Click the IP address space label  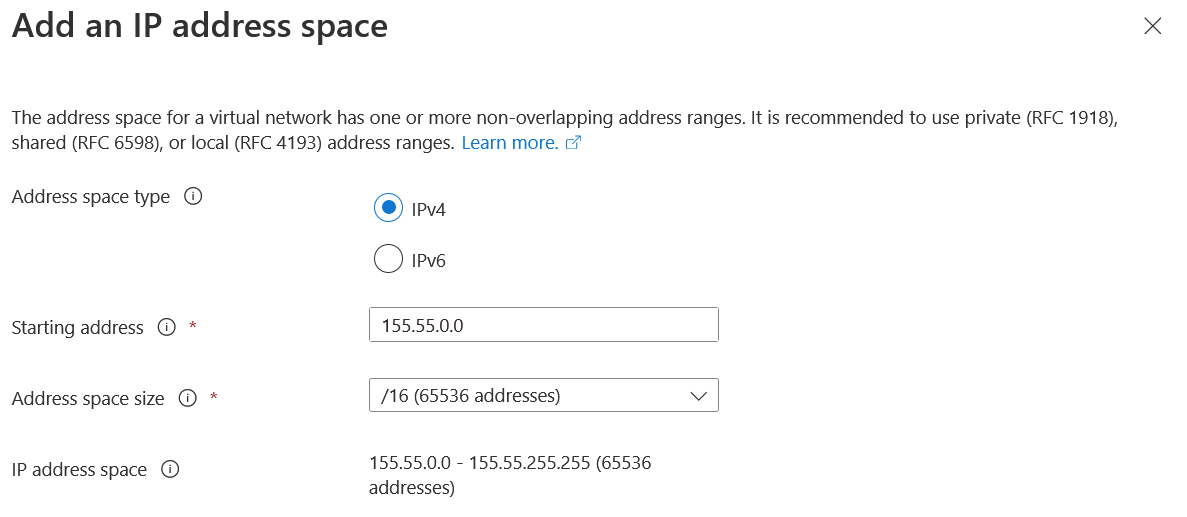click(79, 470)
